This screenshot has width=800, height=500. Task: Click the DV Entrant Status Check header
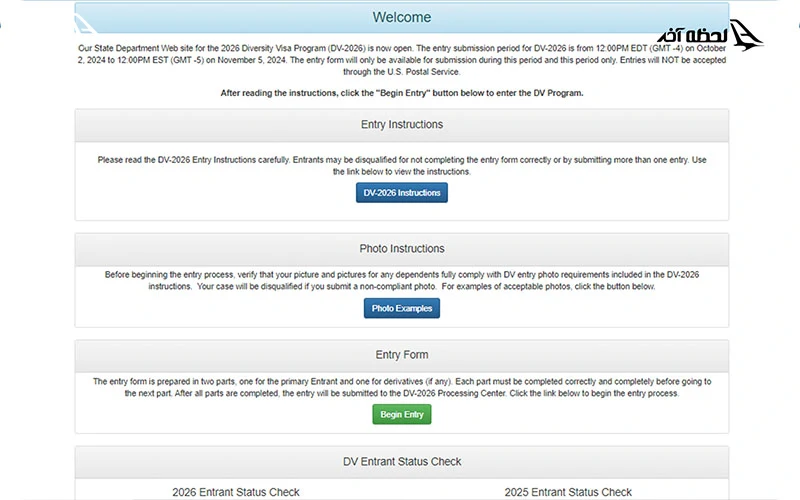click(x=401, y=462)
